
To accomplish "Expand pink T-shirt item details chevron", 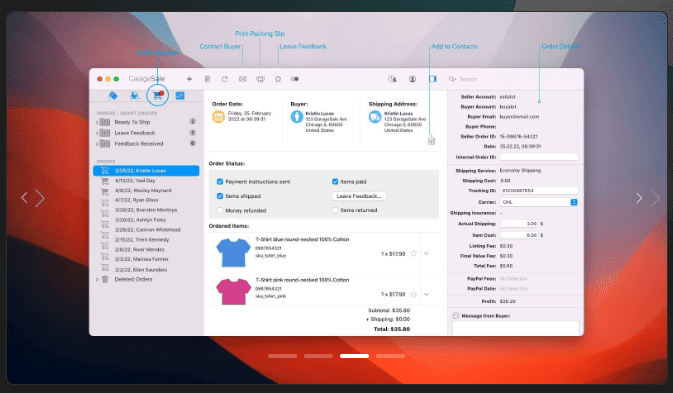I will (426, 294).
